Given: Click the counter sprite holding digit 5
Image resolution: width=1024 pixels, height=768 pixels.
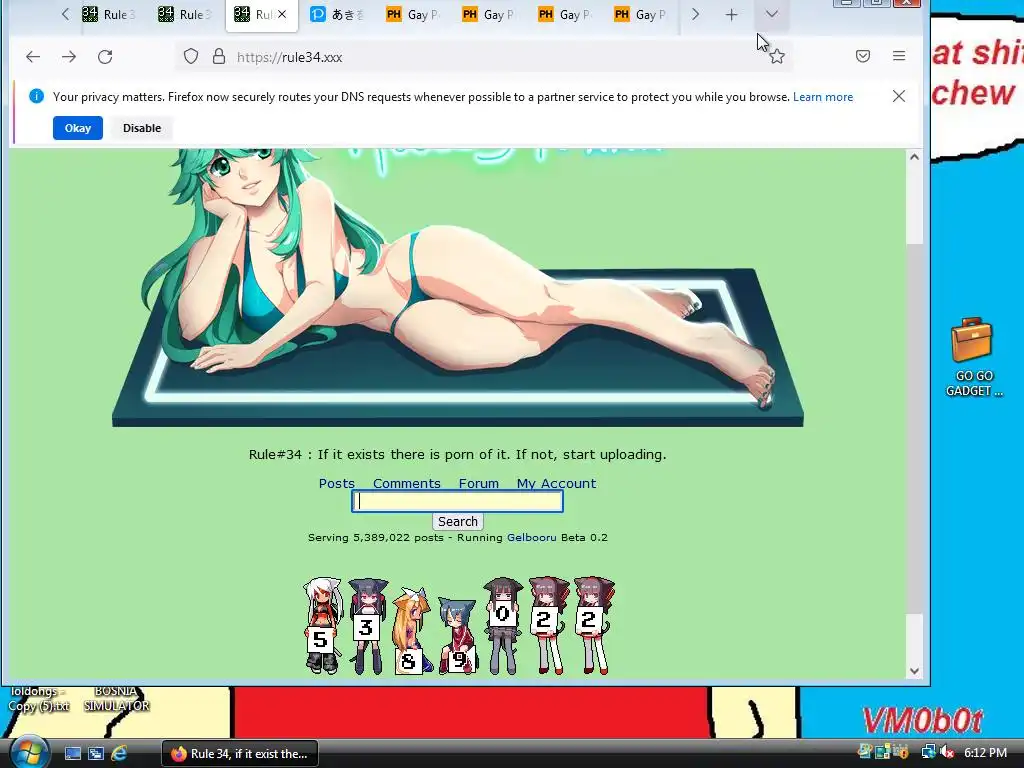Looking at the screenshot, I should point(321,626).
